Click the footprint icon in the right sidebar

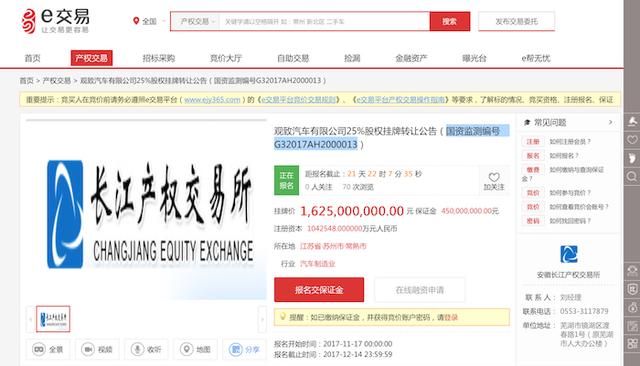(632, 158)
